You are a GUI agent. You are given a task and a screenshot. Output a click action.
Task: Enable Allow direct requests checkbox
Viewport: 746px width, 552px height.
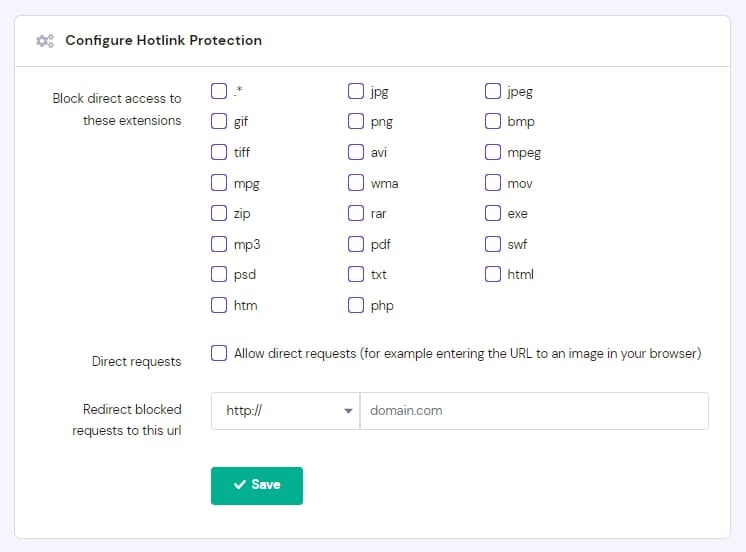point(219,353)
